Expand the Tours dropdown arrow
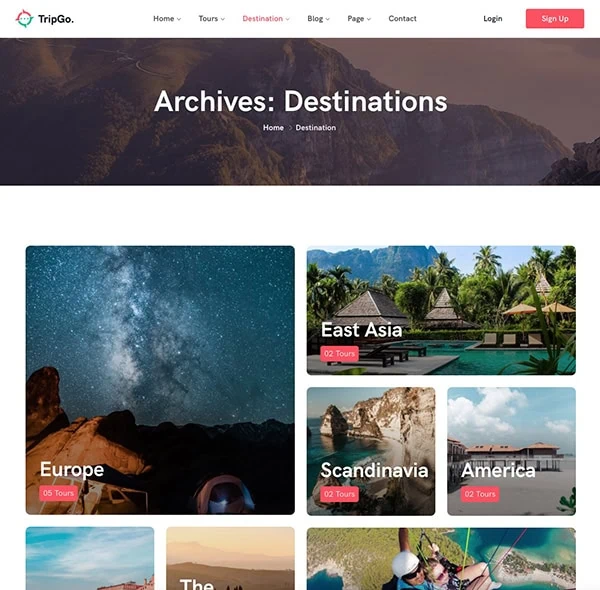 pos(223,19)
